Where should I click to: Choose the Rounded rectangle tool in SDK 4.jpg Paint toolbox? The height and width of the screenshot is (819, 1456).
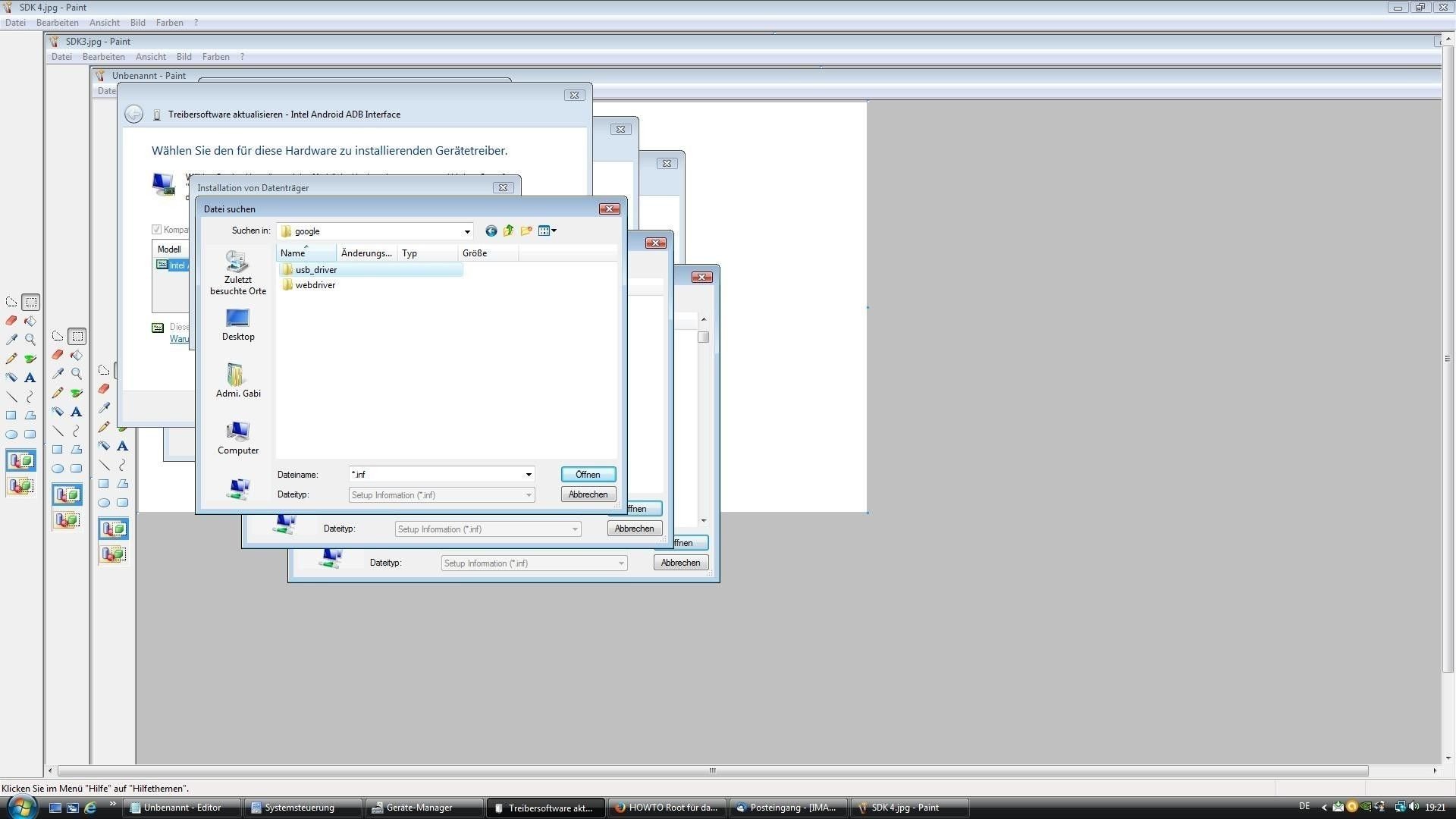click(30, 435)
